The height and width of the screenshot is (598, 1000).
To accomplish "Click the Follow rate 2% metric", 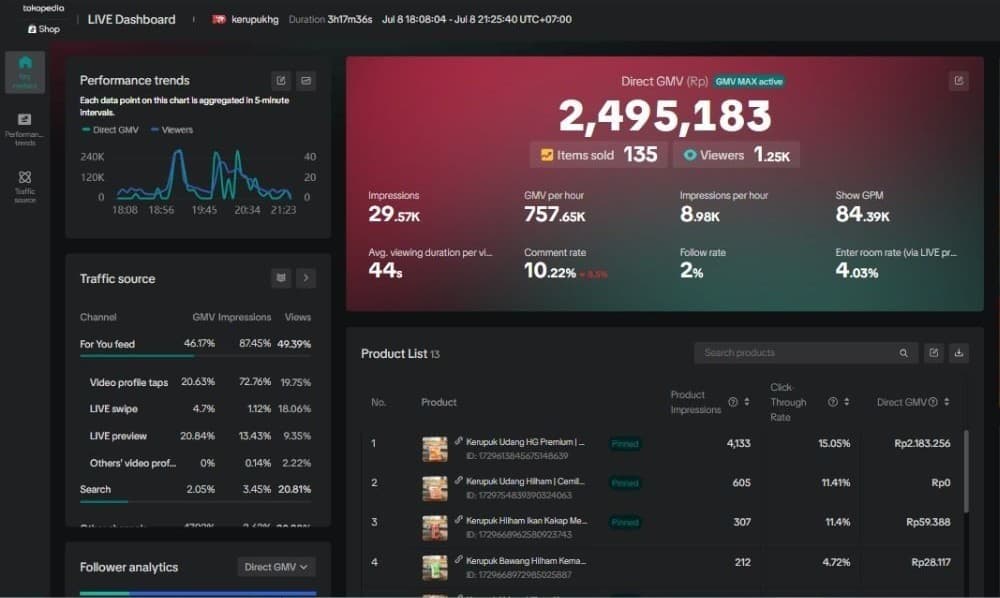I will coord(702,264).
